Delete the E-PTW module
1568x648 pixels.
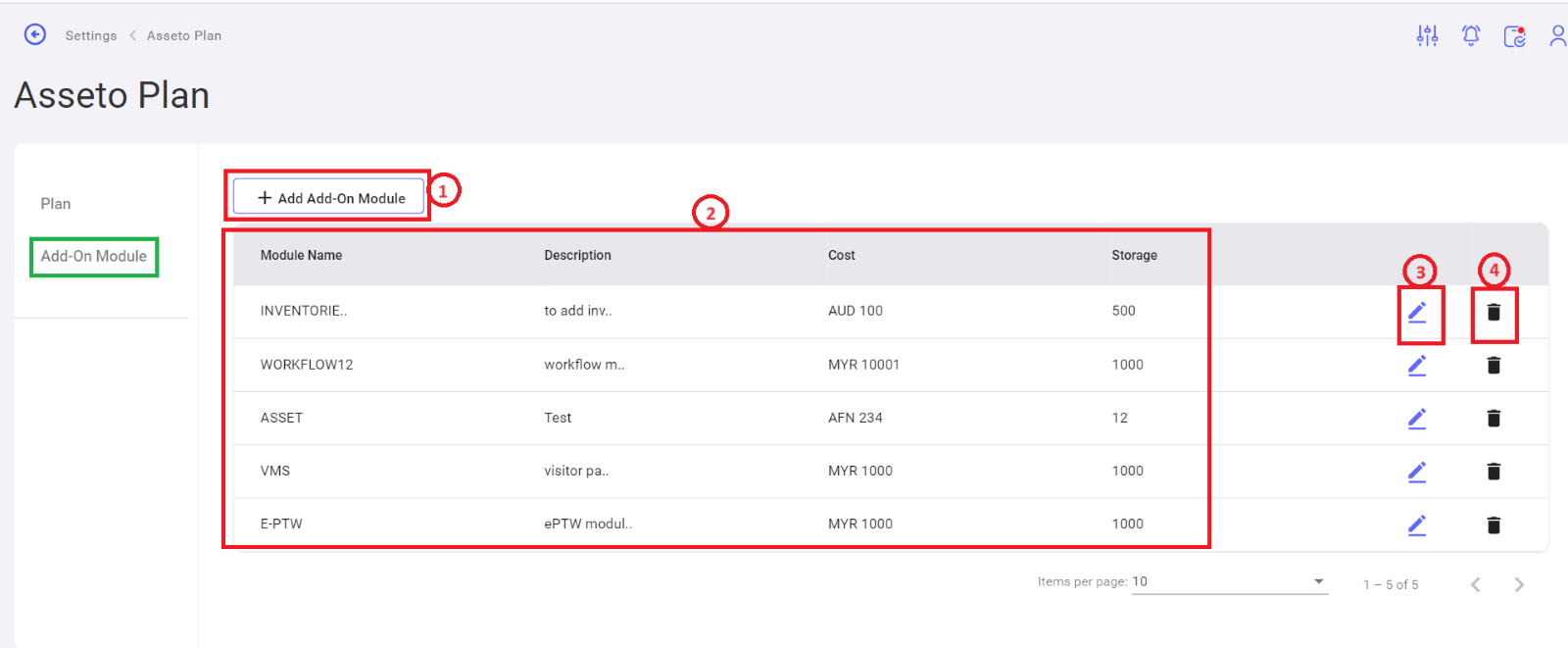click(1494, 524)
